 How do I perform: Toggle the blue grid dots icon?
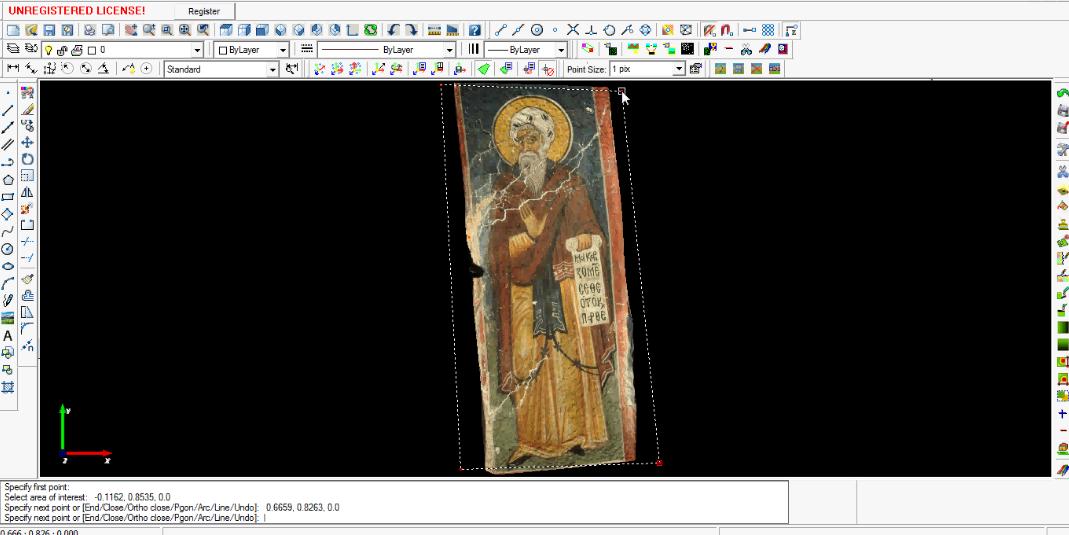pyautogui.click(x=768, y=30)
